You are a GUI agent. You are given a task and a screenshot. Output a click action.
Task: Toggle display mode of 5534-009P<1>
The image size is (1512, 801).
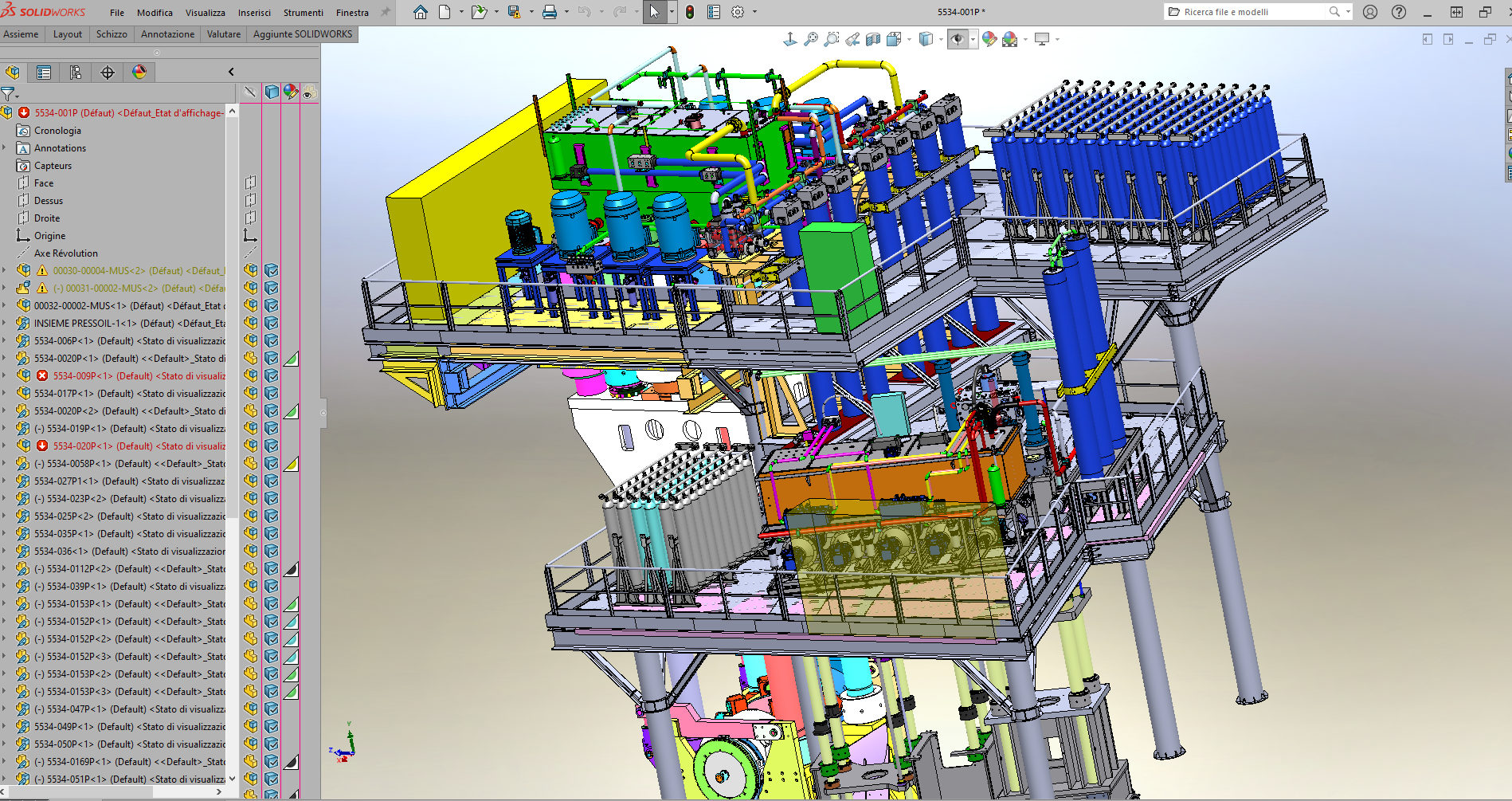pos(272,375)
